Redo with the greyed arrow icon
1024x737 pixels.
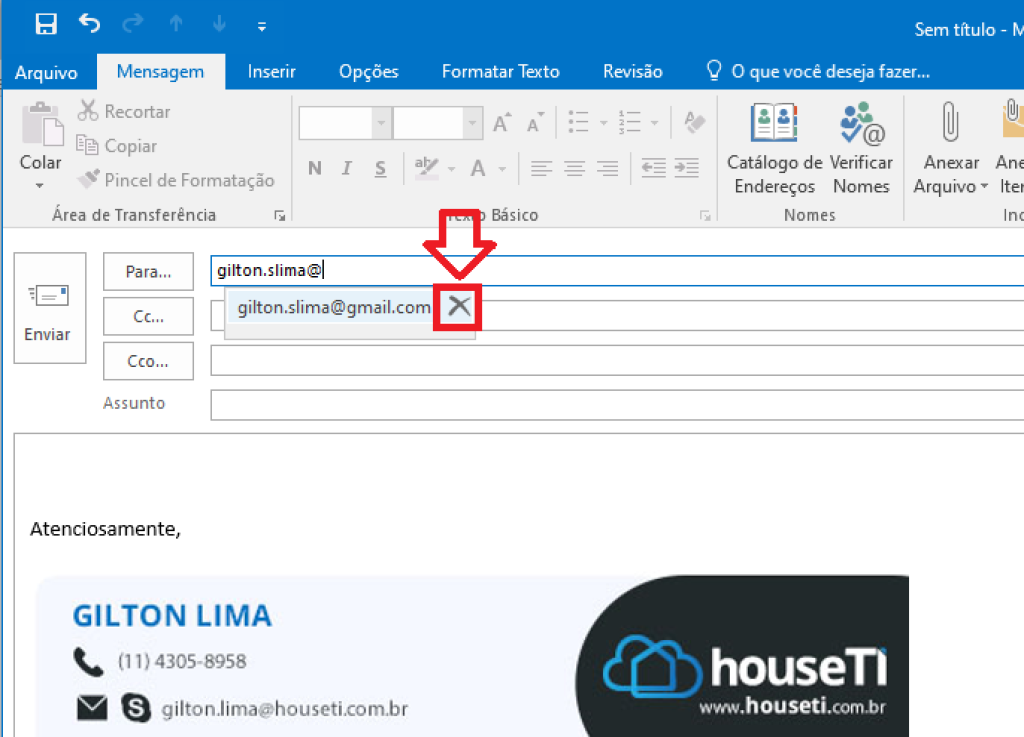[133, 24]
